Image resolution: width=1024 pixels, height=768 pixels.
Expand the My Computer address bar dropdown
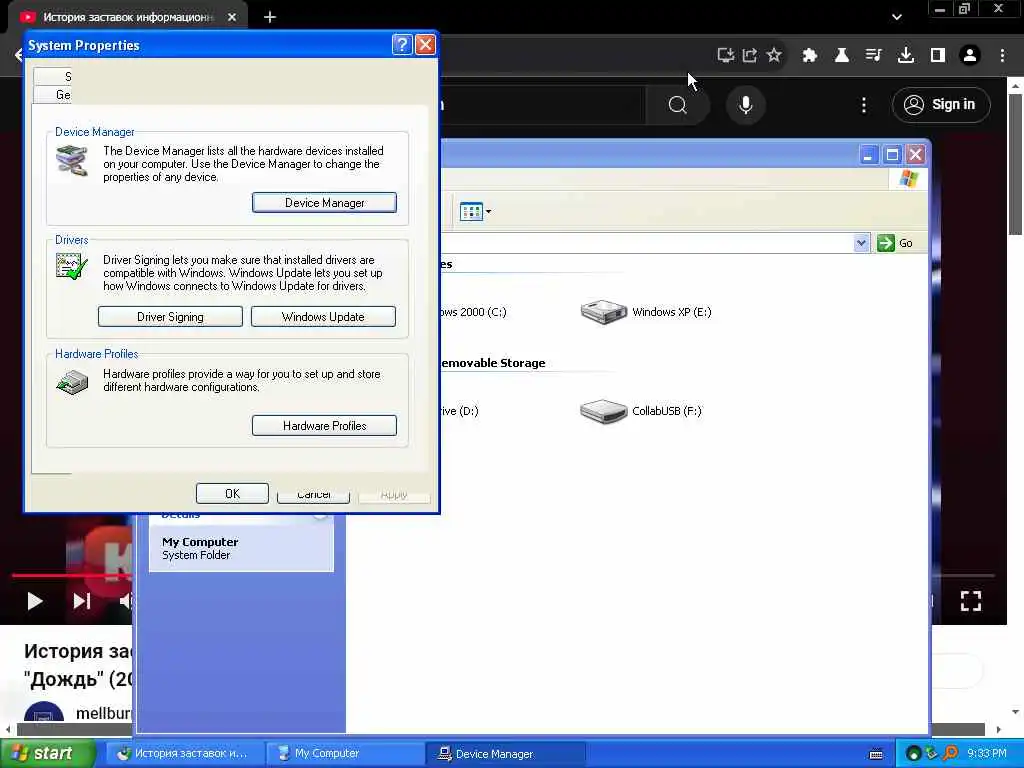(x=861, y=243)
